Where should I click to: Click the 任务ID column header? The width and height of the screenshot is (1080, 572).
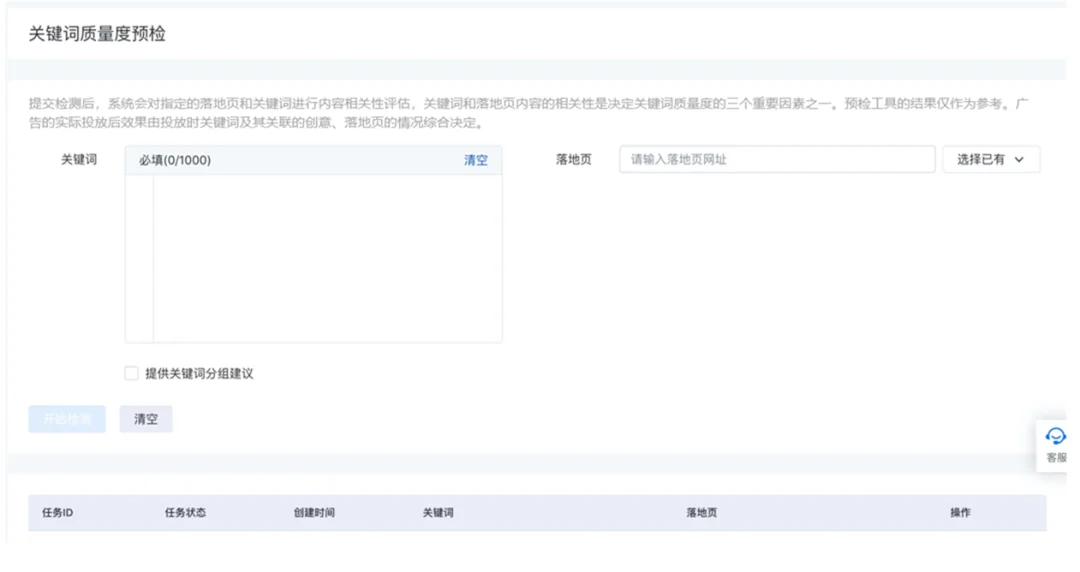coord(58,513)
